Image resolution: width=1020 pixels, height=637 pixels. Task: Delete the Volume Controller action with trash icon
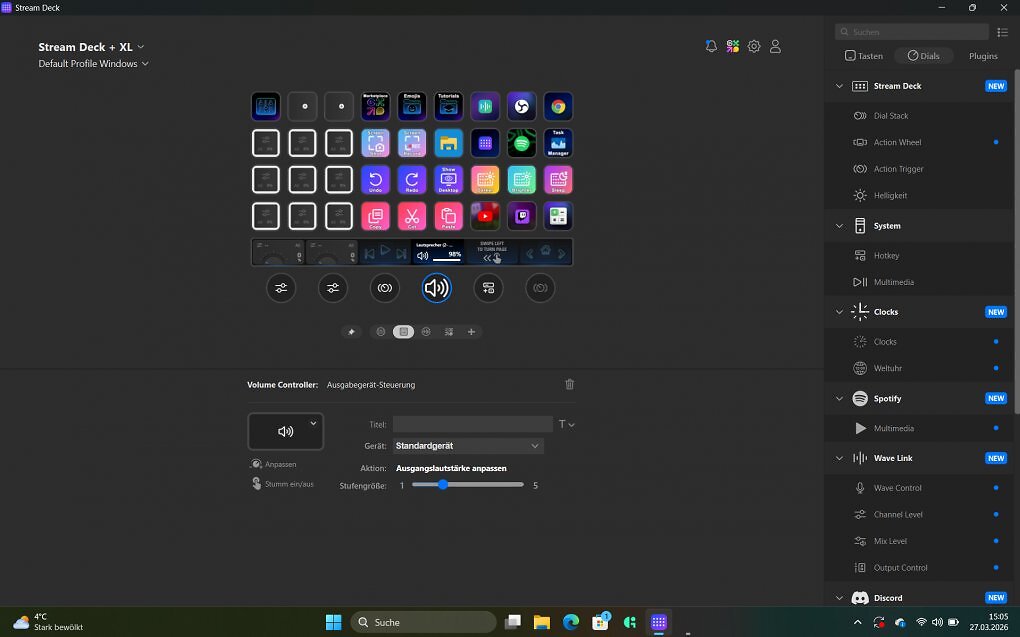coord(569,384)
